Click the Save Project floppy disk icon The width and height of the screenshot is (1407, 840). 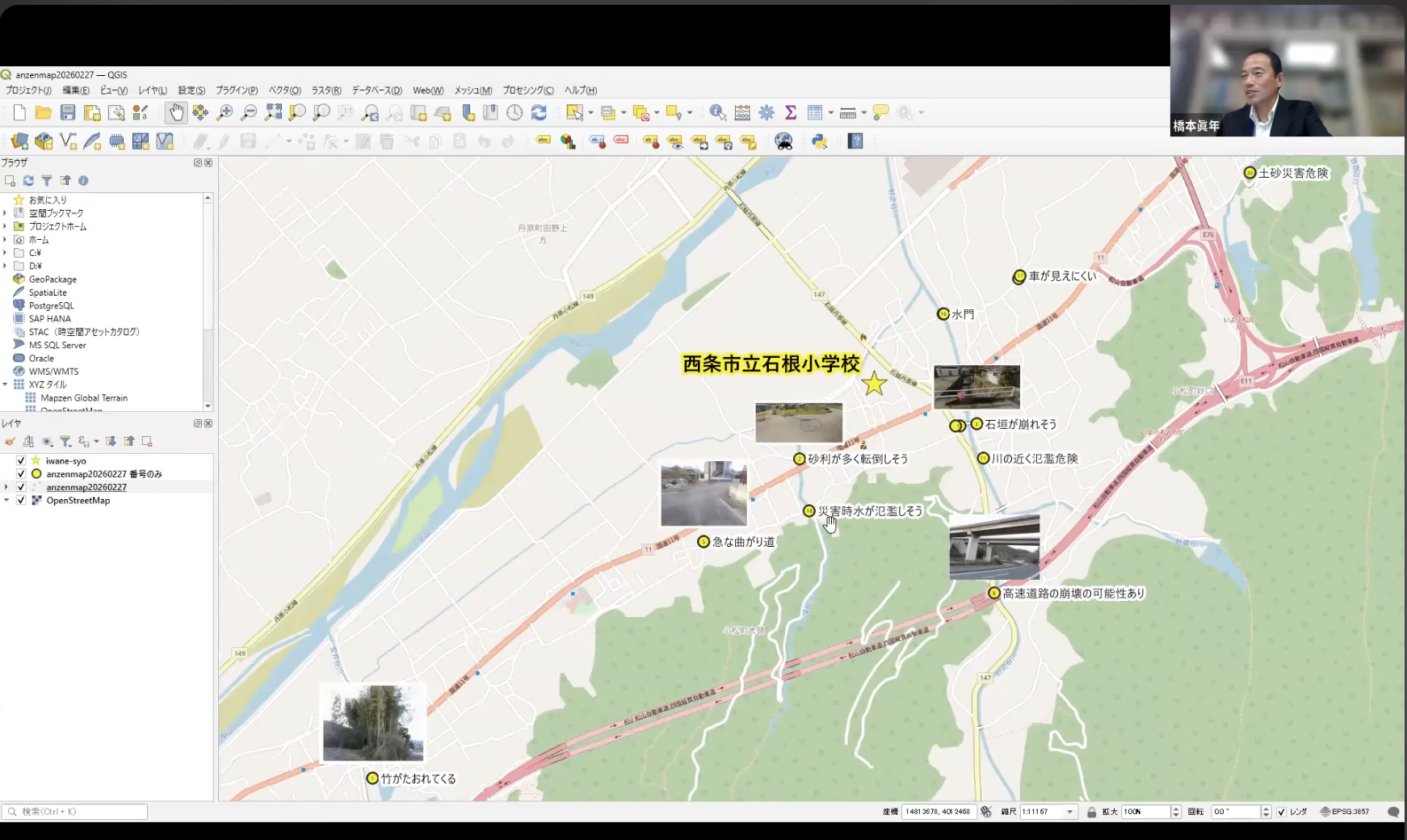68,113
